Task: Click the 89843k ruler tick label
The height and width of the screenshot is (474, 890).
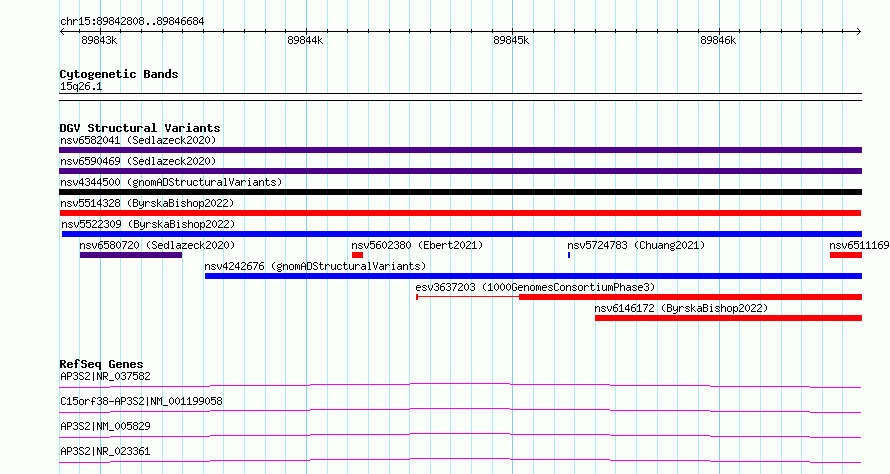Action: [x=99, y=40]
